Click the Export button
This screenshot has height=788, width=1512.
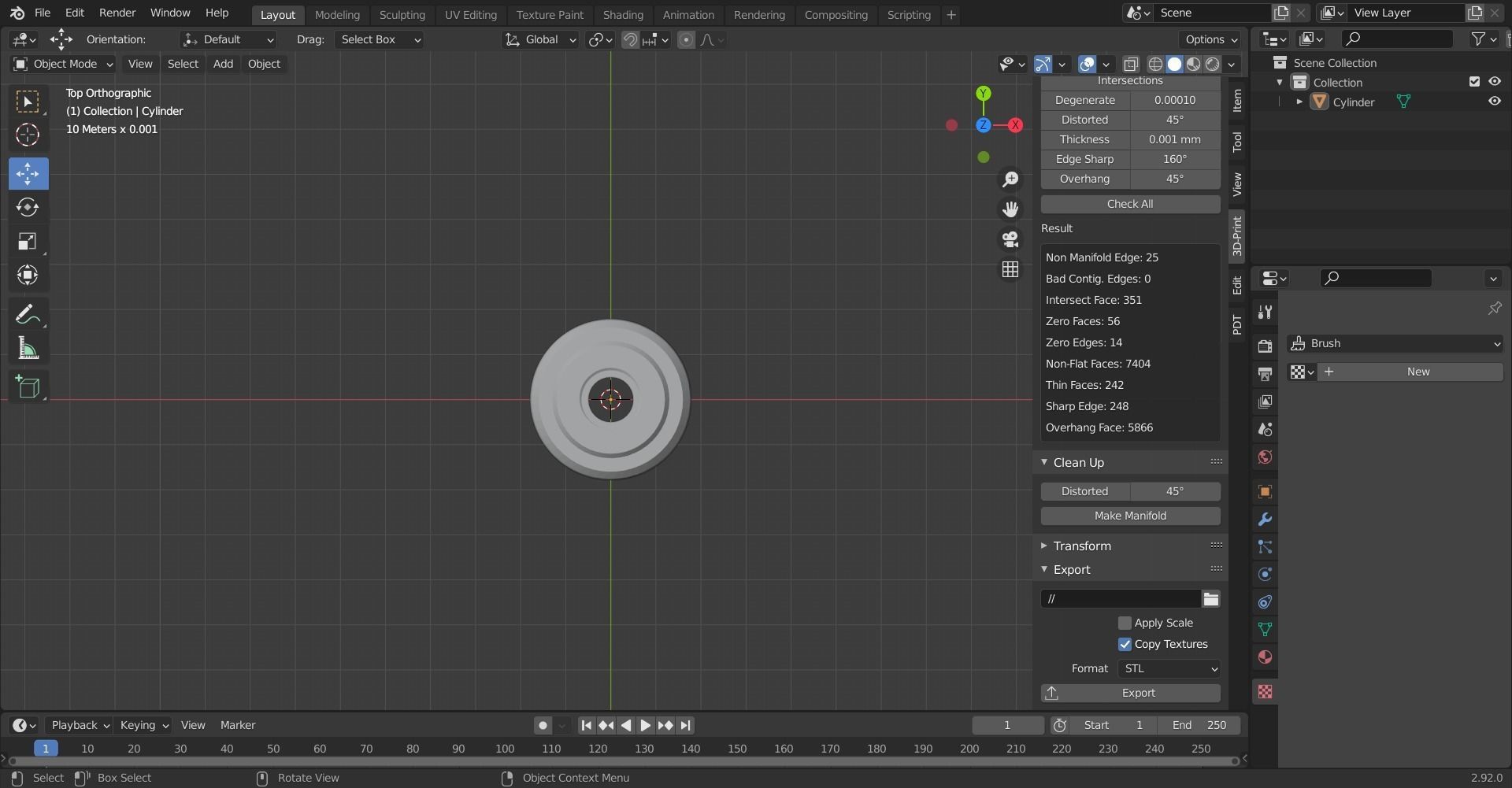click(1130, 693)
